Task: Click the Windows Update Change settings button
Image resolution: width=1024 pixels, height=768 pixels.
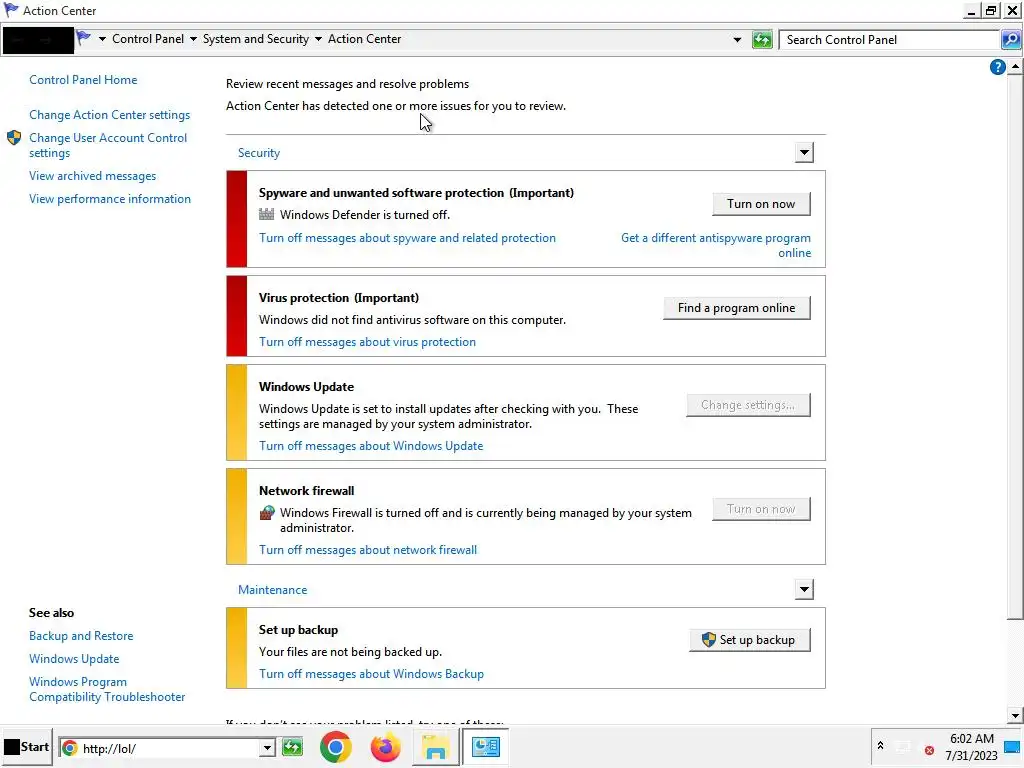Action: tap(748, 405)
